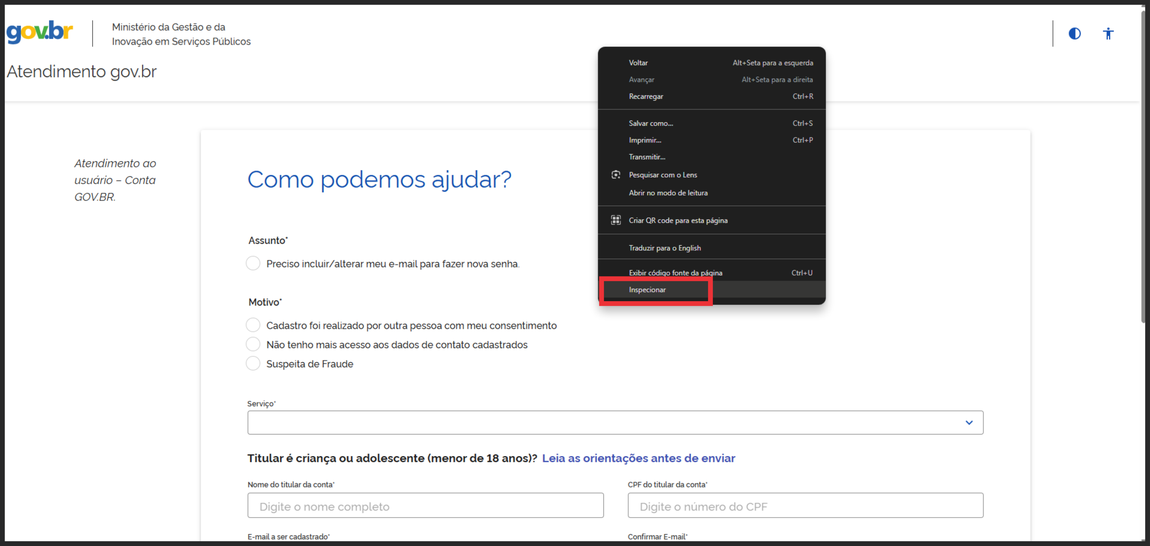Open the Serviço dropdown field
This screenshot has height=546, width=1150.
coord(600,422)
